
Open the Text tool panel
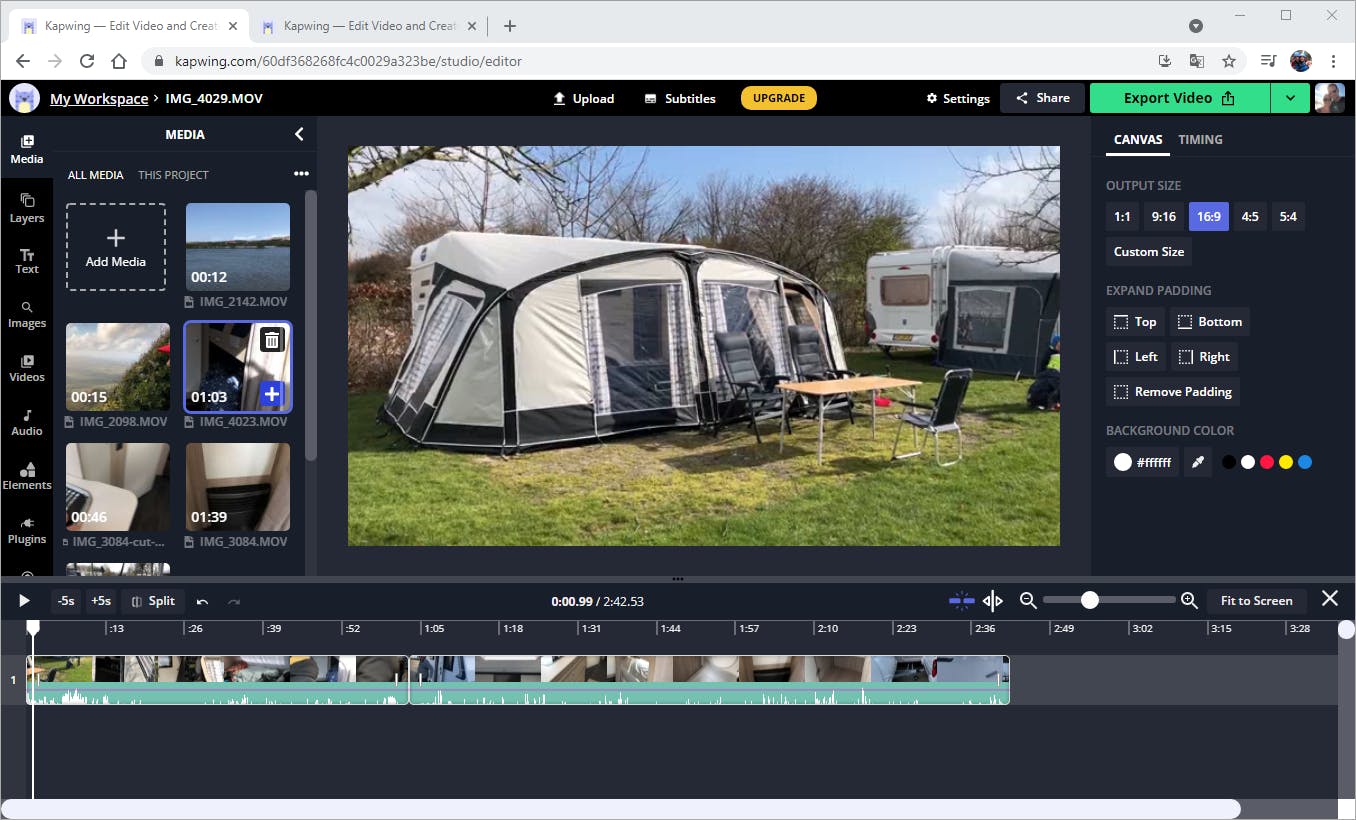click(27, 261)
